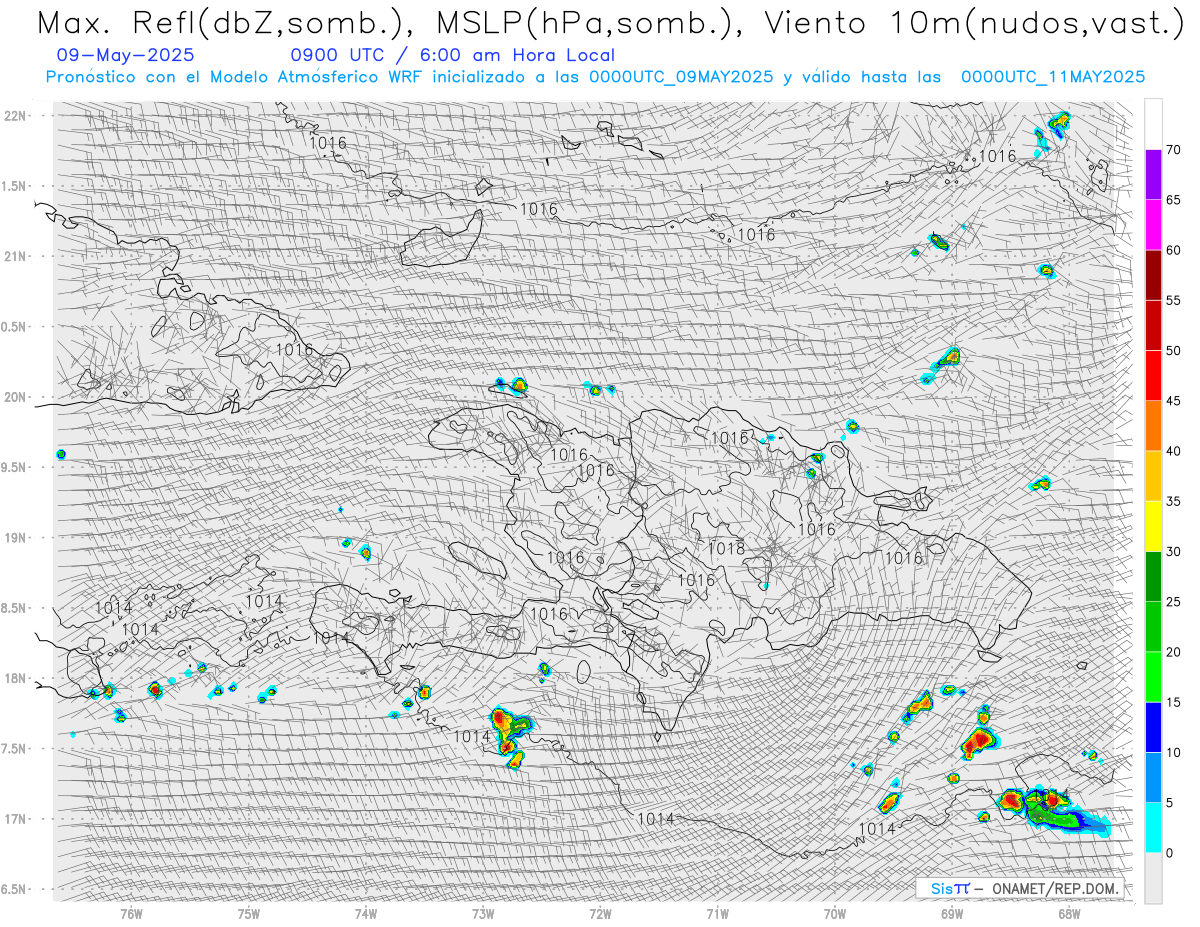Click the '6.5N' latitude axis label
This screenshot has width=1200, height=927.
15,889
